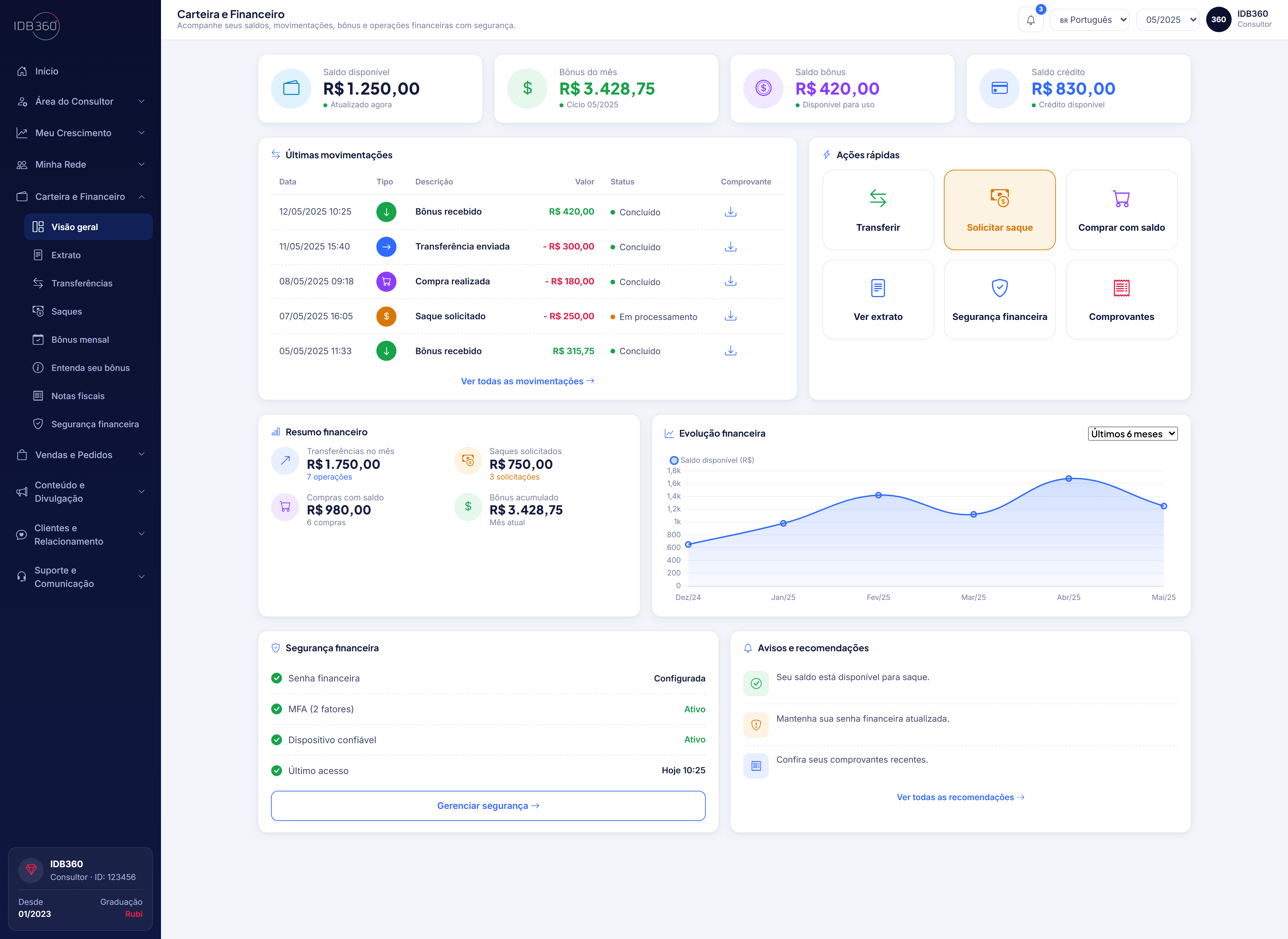Image resolution: width=1288 pixels, height=939 pixels.
Task: Click the coin icon on Saldo bônus card
Action: pos(763,88)
